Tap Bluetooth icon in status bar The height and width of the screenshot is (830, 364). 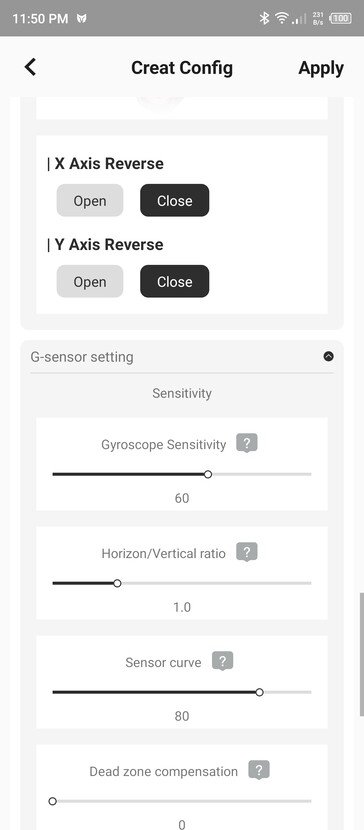pyautogui.click(x=265, y=19)
